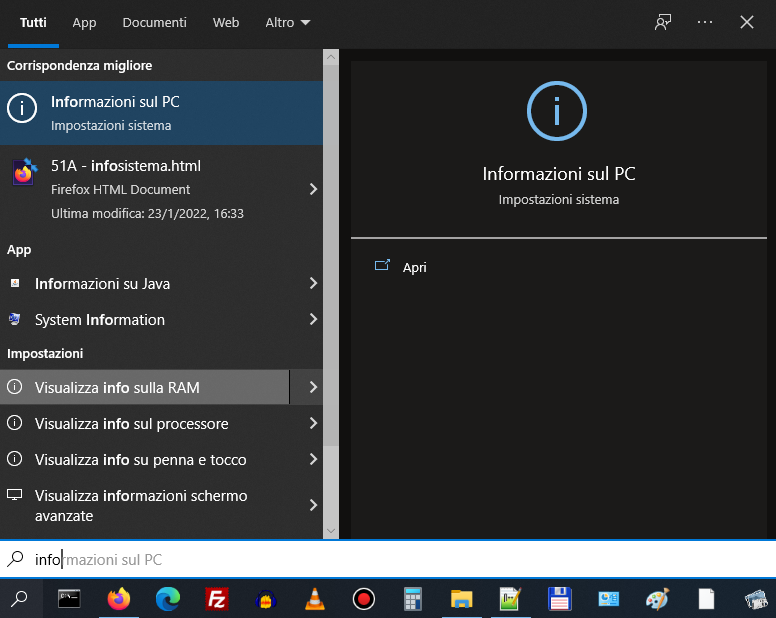776x618 pixels.
Task: Expand options for informazioni schermo avanzate
Action: click(x=313, y=505)
